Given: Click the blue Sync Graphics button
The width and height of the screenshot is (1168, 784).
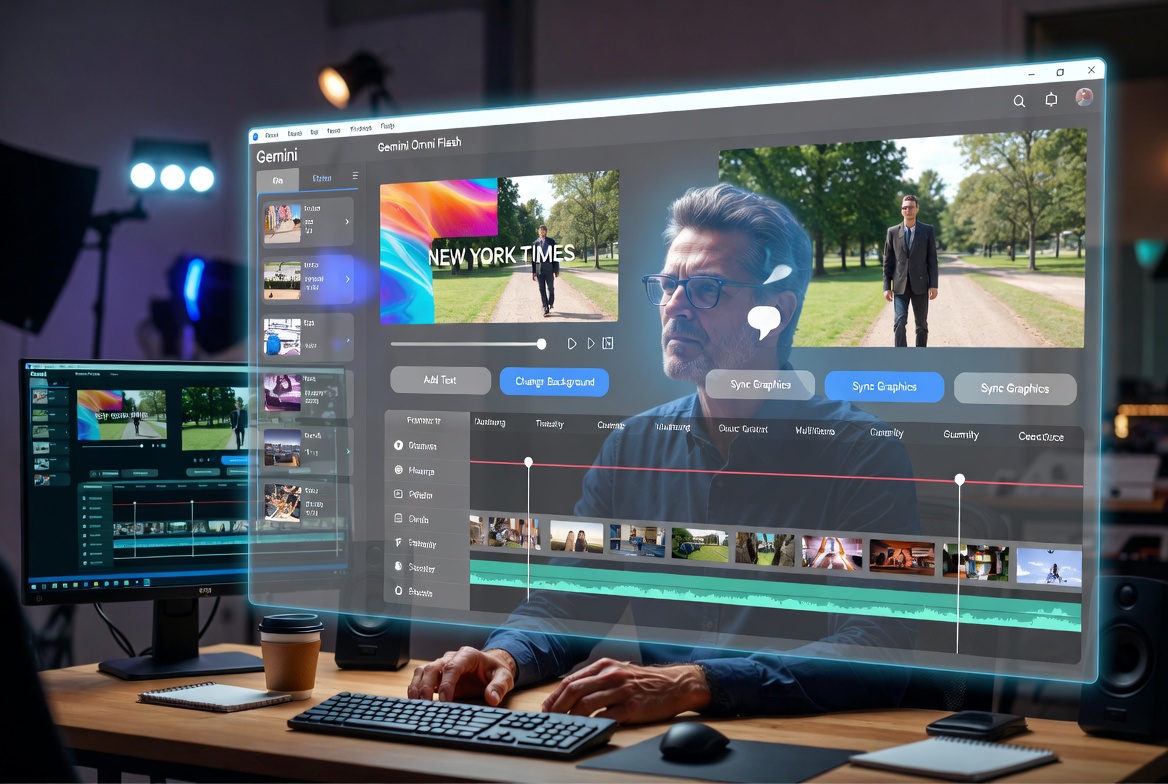Looking at the screenshot, I should click(x=884, y=387).
